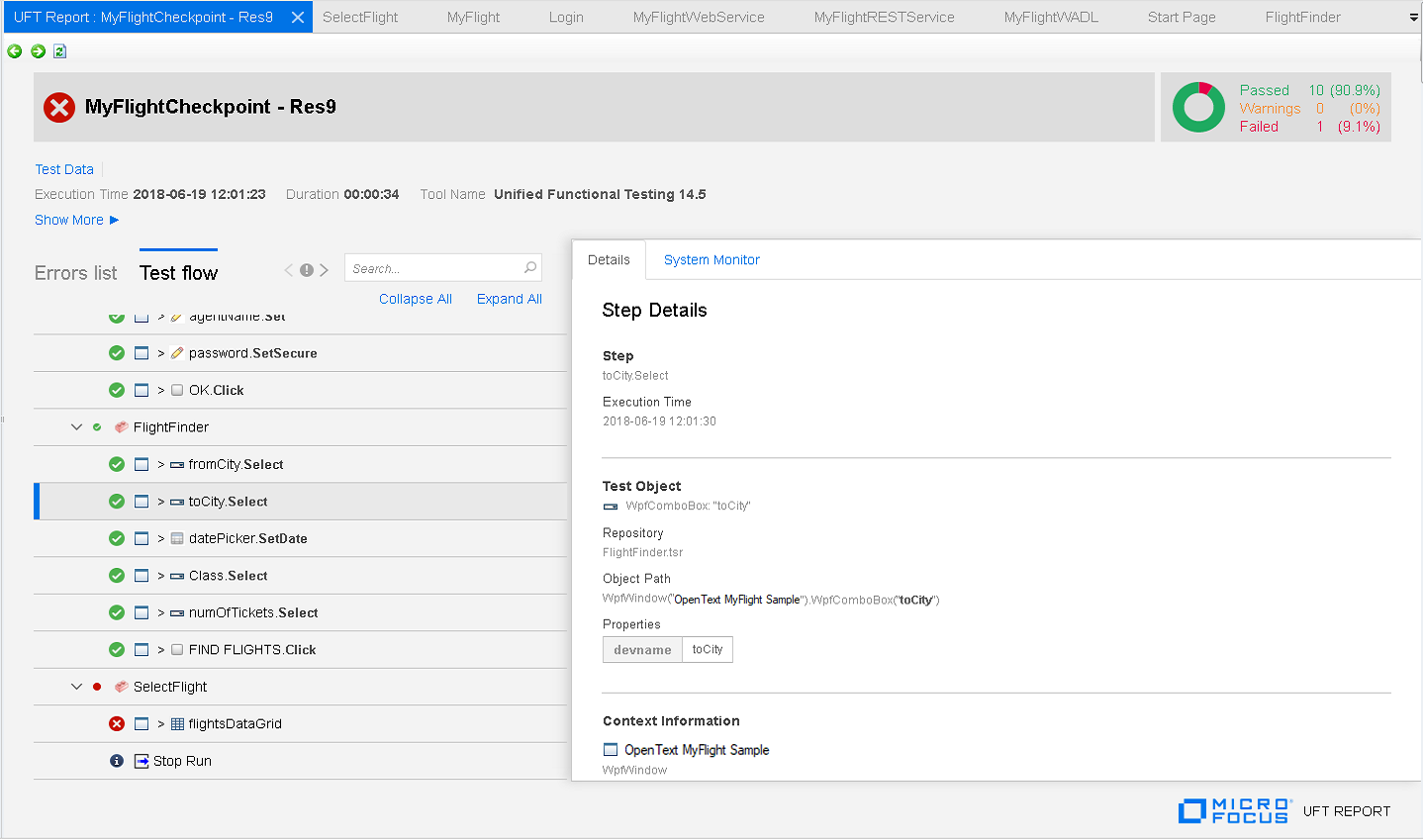The height and width of the screenshot is (840, 1423).
Task: Open the tab overflow dropdown arrow
Action: [x=1413, y=18]
